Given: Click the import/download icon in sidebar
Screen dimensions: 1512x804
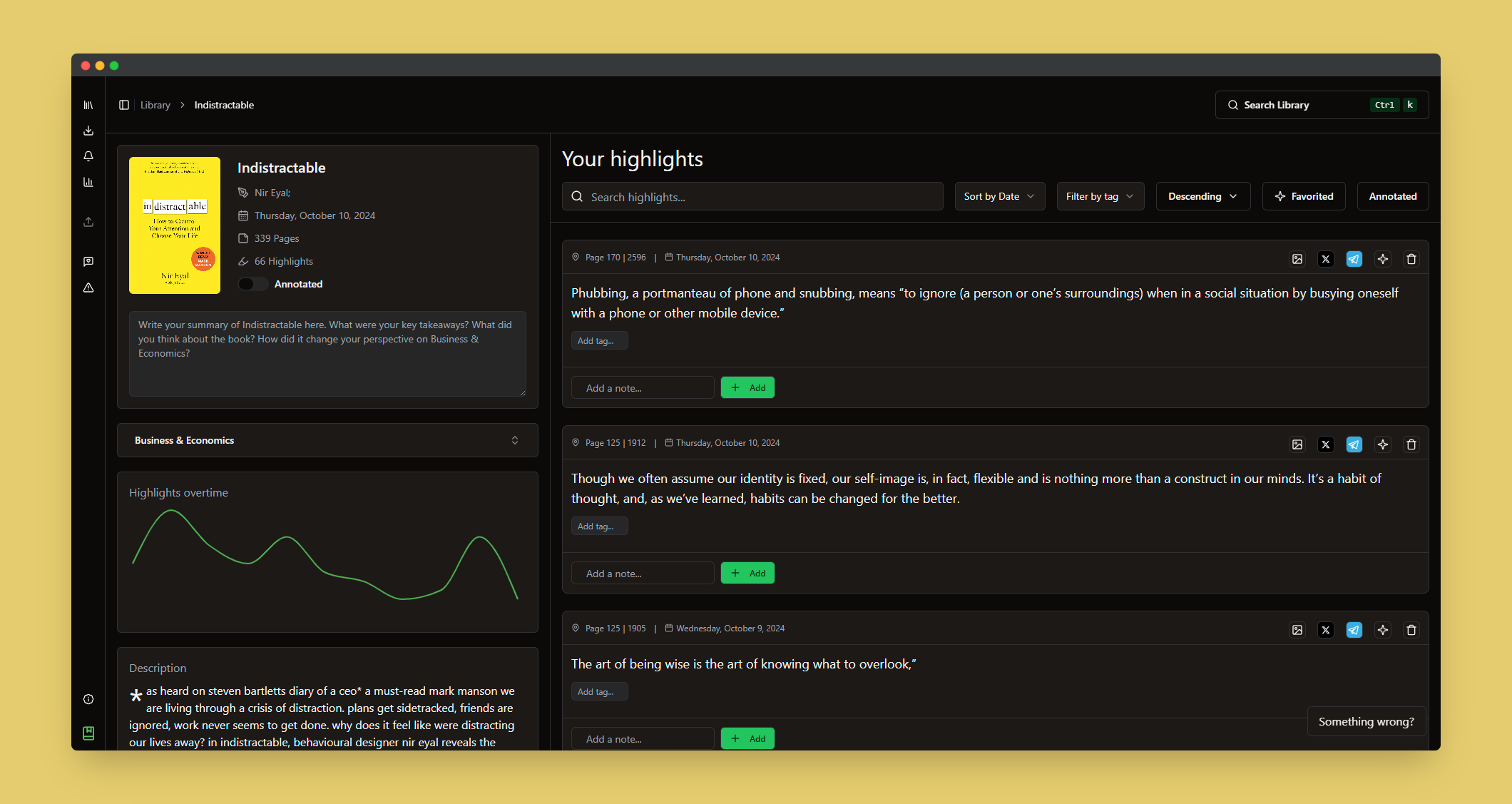Looking at the screenshot, I should click(x=88, y=131).
